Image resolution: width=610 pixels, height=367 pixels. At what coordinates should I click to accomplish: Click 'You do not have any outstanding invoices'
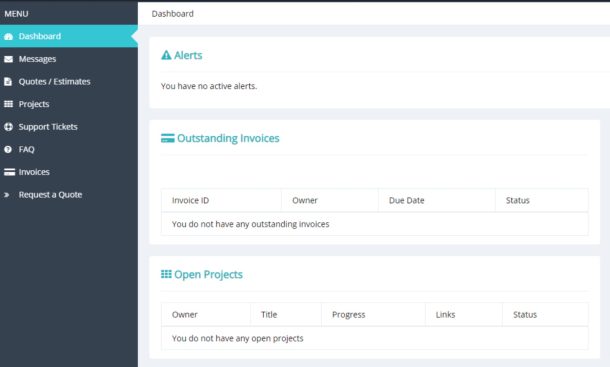tap(251, 224)
